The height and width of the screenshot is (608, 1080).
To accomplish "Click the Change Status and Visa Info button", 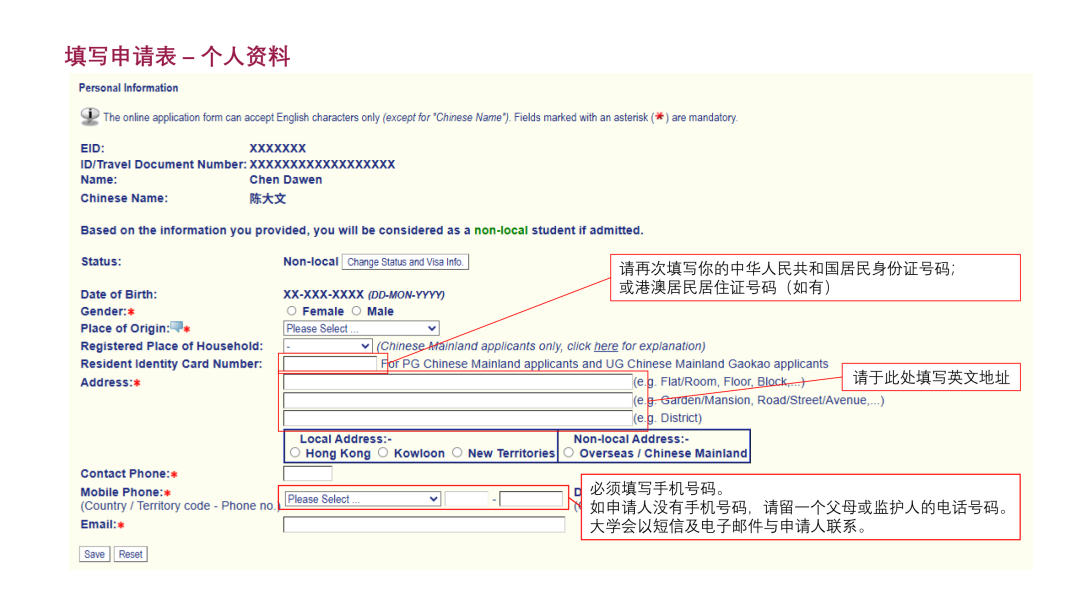I will click(x=405, y=262).
